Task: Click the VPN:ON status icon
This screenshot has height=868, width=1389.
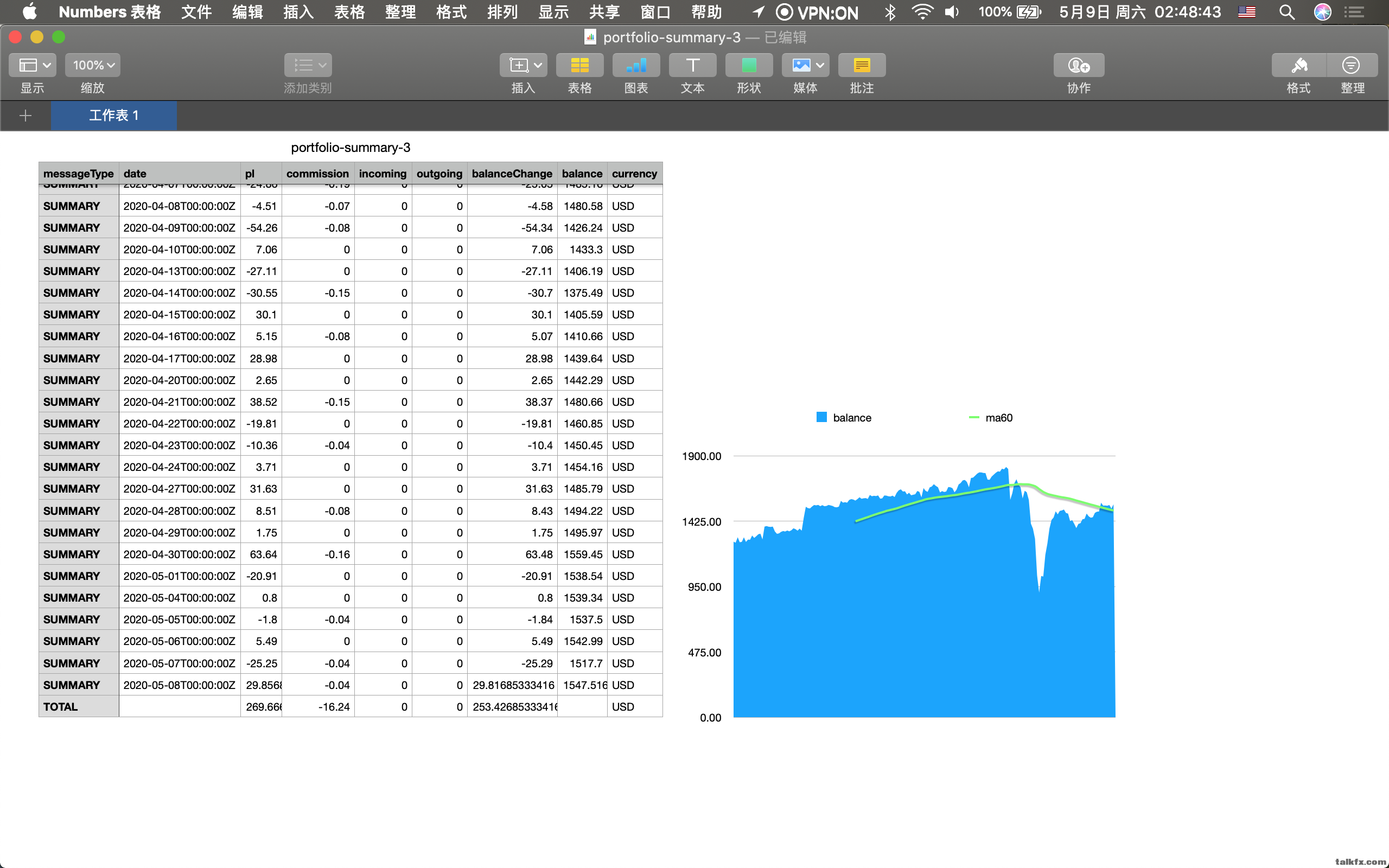Action: (817, 12)
